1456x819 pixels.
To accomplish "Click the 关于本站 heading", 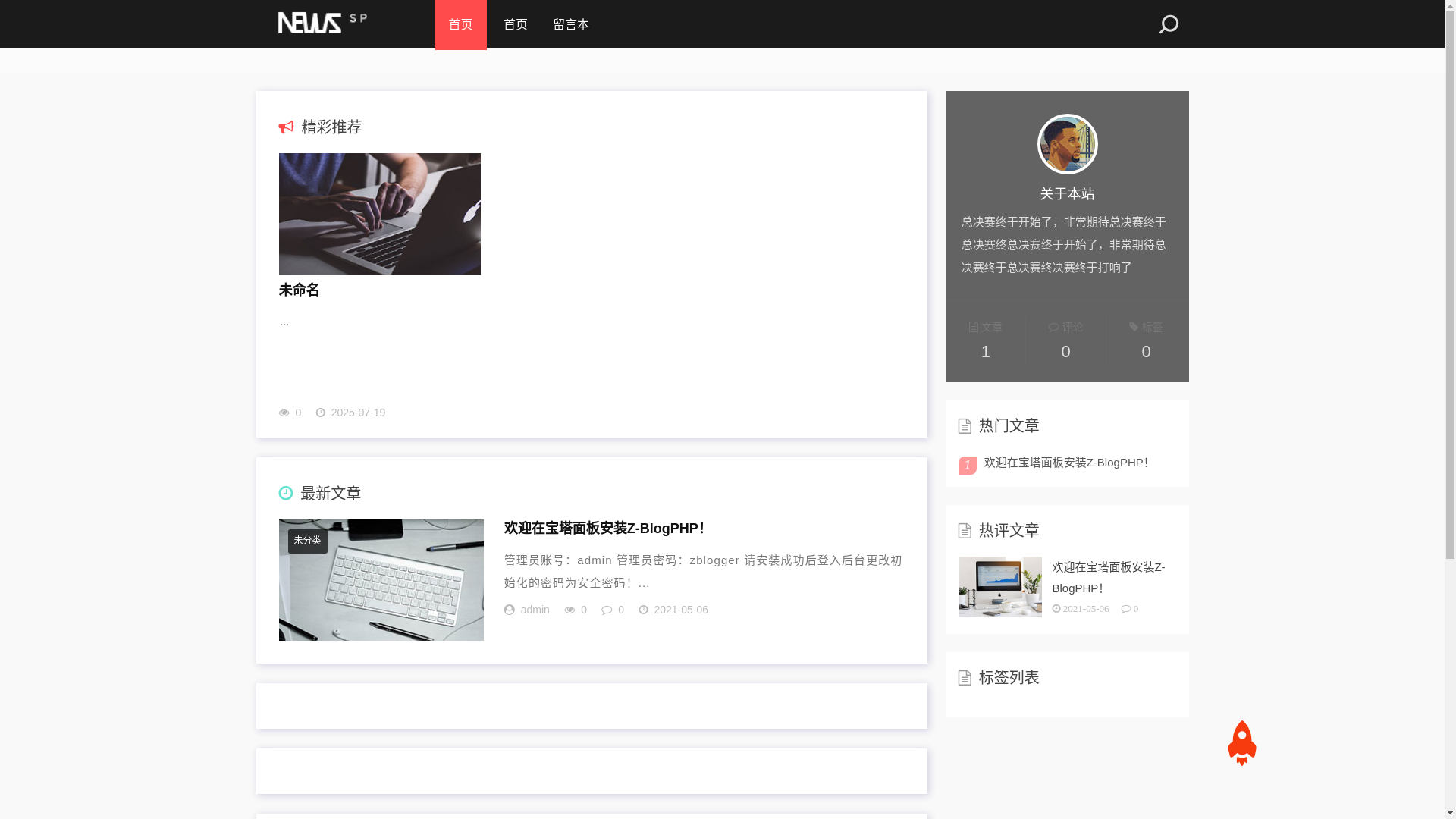I will (x=1068, y=193).
